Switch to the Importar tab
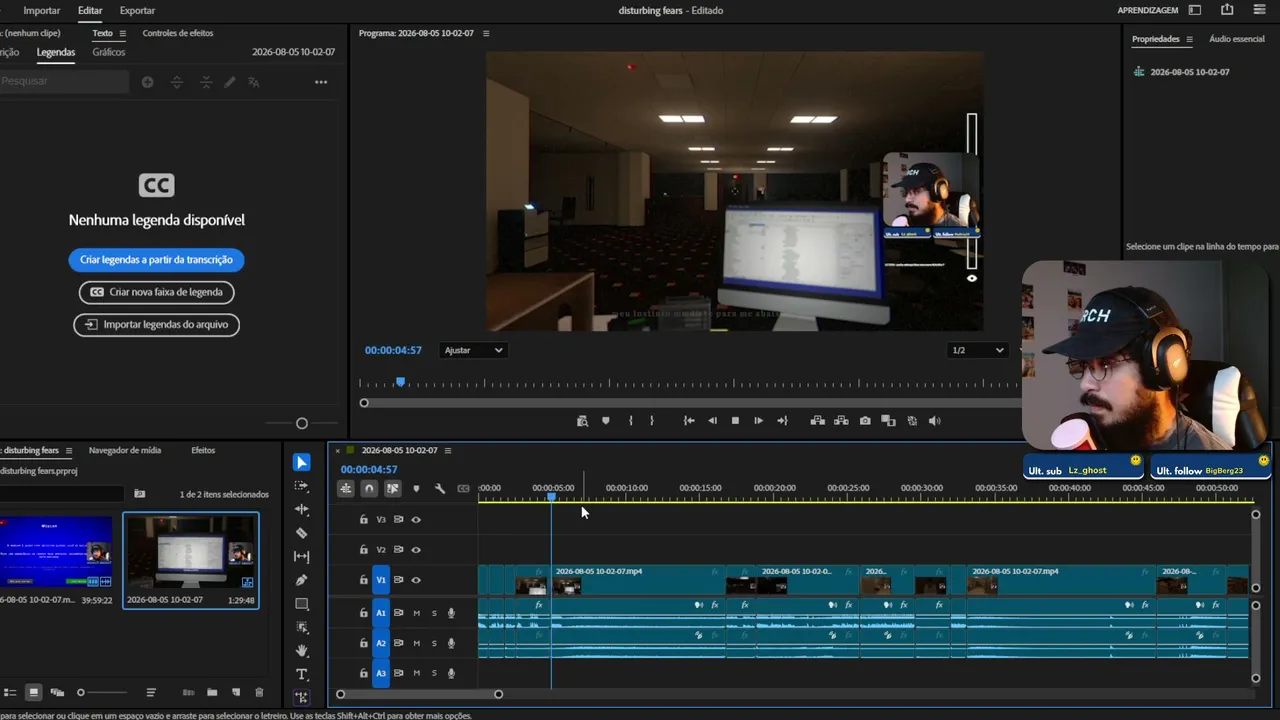1280x720 pixels. click(x=42, y=10)
